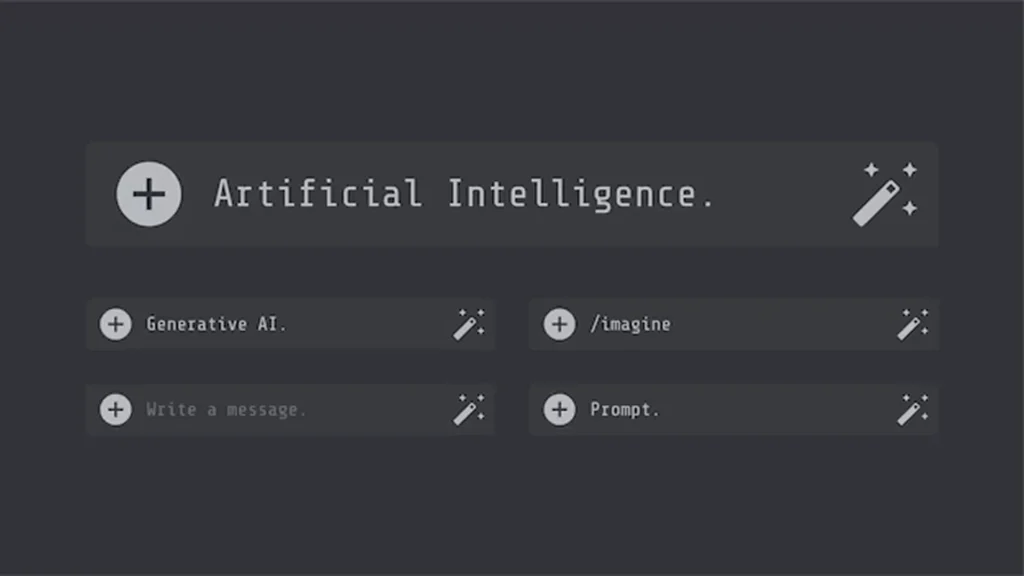
Task: Click the Generative AI label
Action: [x=215, y=324]
